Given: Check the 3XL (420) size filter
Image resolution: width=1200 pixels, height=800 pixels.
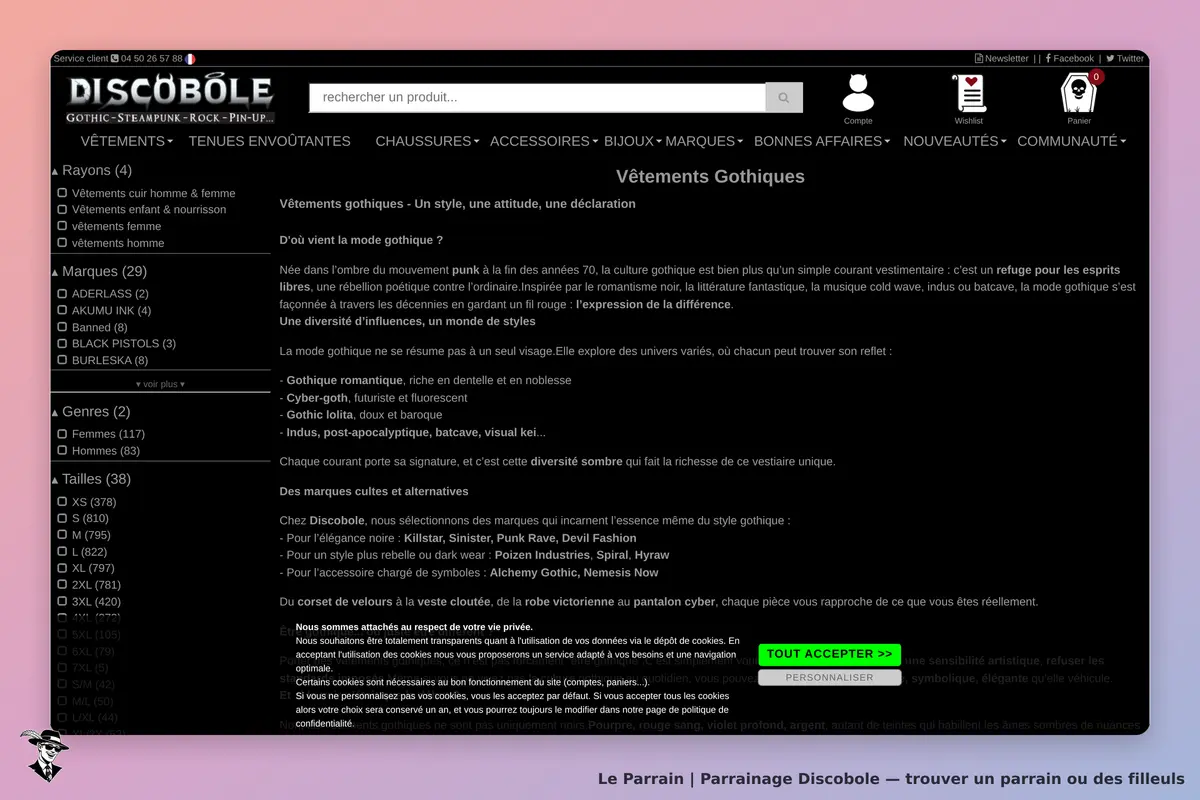Looking at the screenshot, I should [62, 602].
